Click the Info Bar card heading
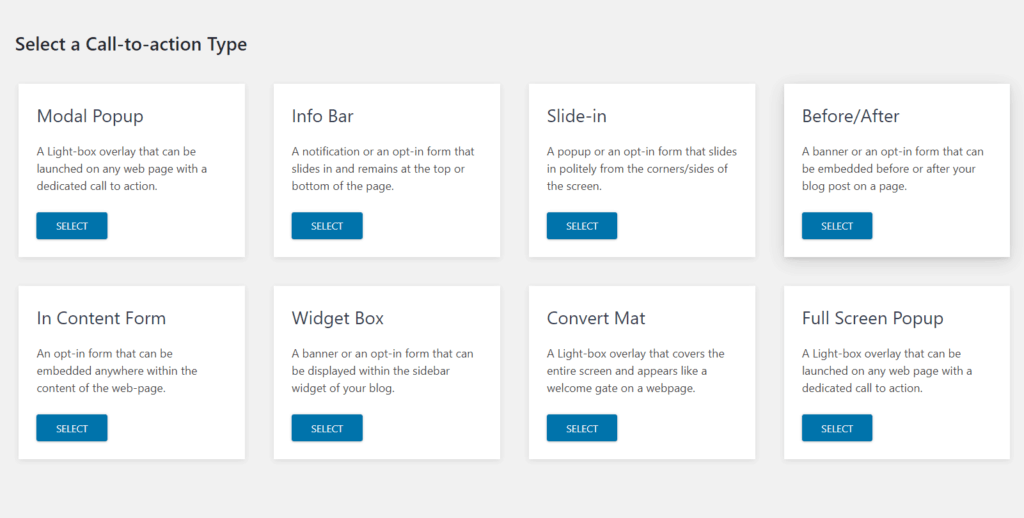Screen dimensions: 1024x518 (323, 116)
